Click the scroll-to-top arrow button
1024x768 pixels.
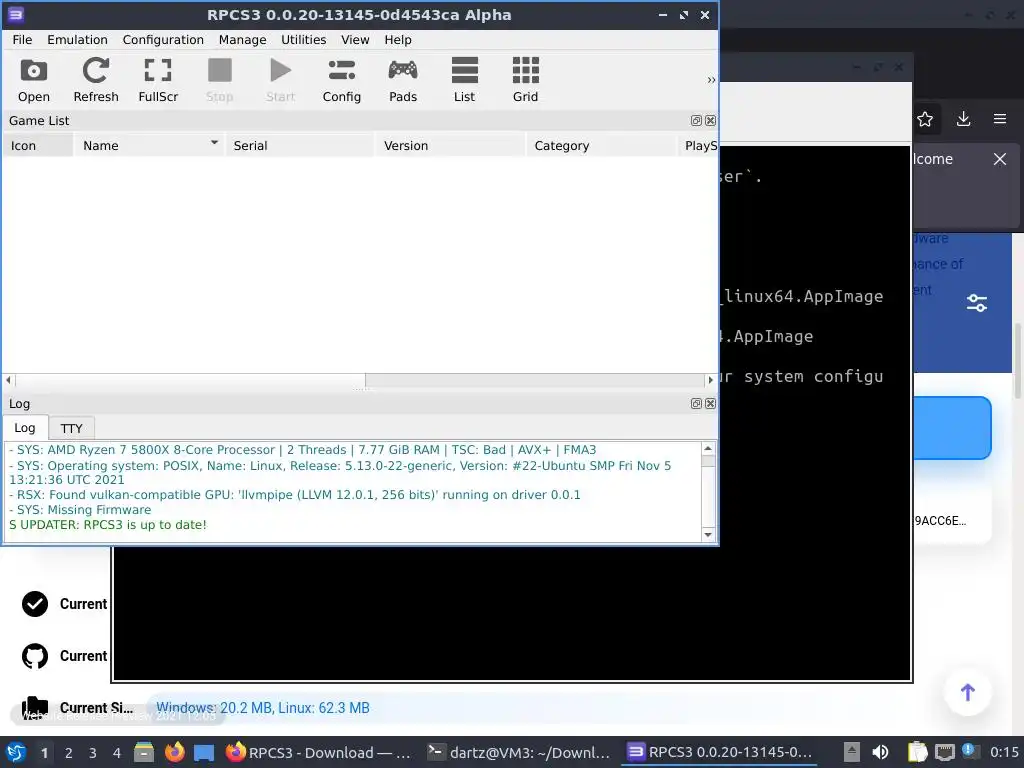click(968, 692)
